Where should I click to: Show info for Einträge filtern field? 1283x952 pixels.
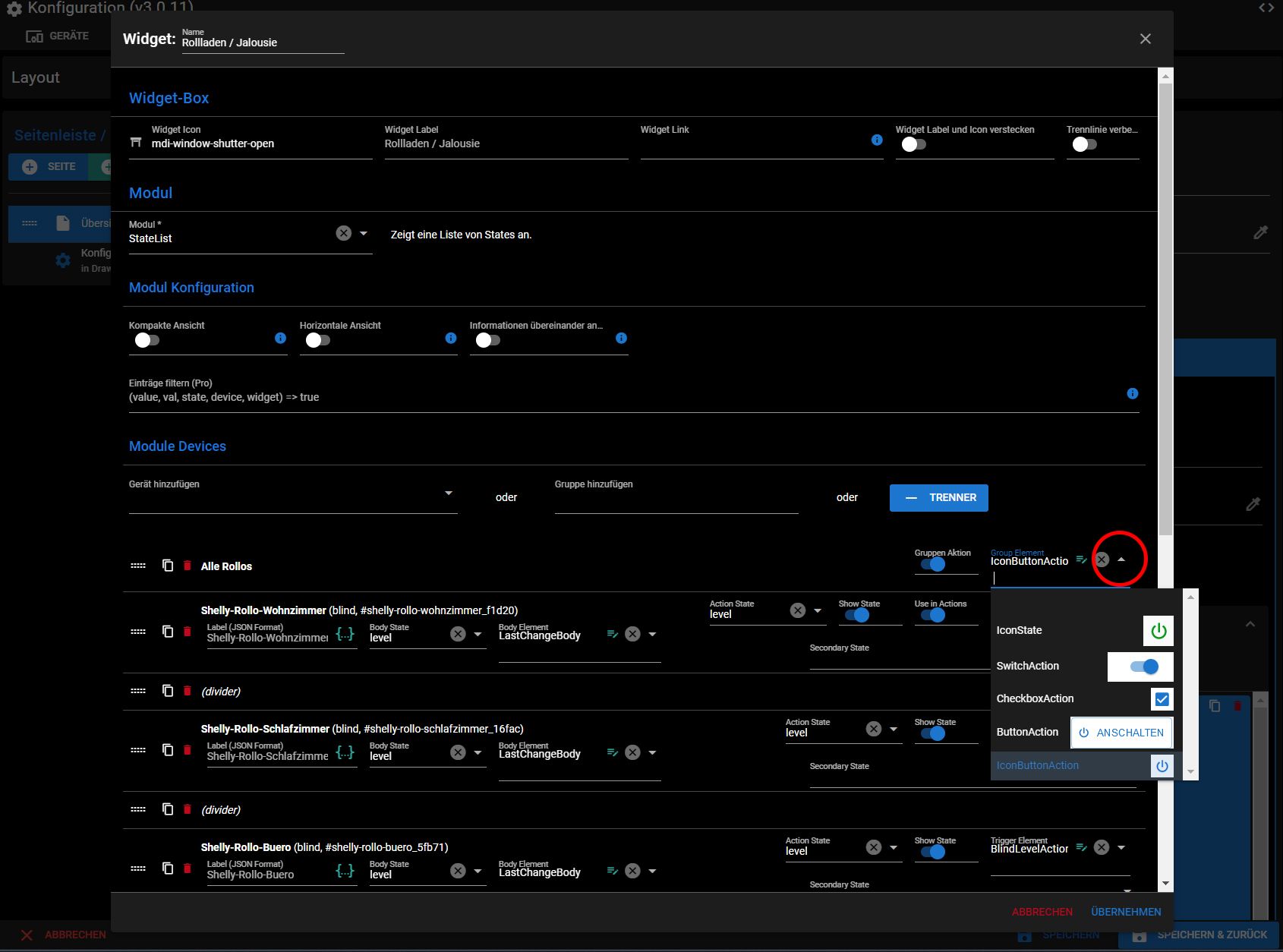pos(1132,393)
